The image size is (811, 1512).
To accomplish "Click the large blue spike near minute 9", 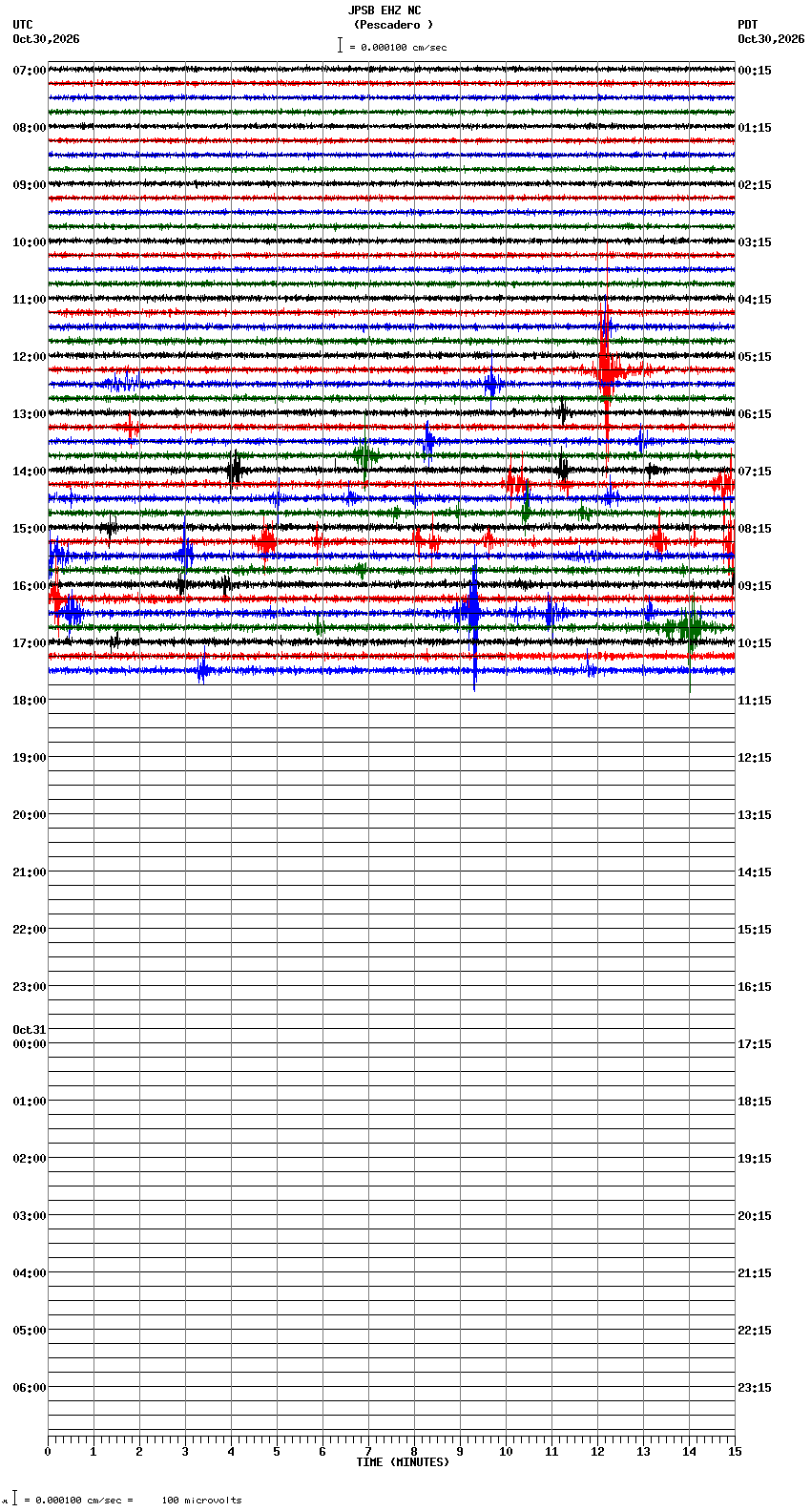I will coord(474,611).
